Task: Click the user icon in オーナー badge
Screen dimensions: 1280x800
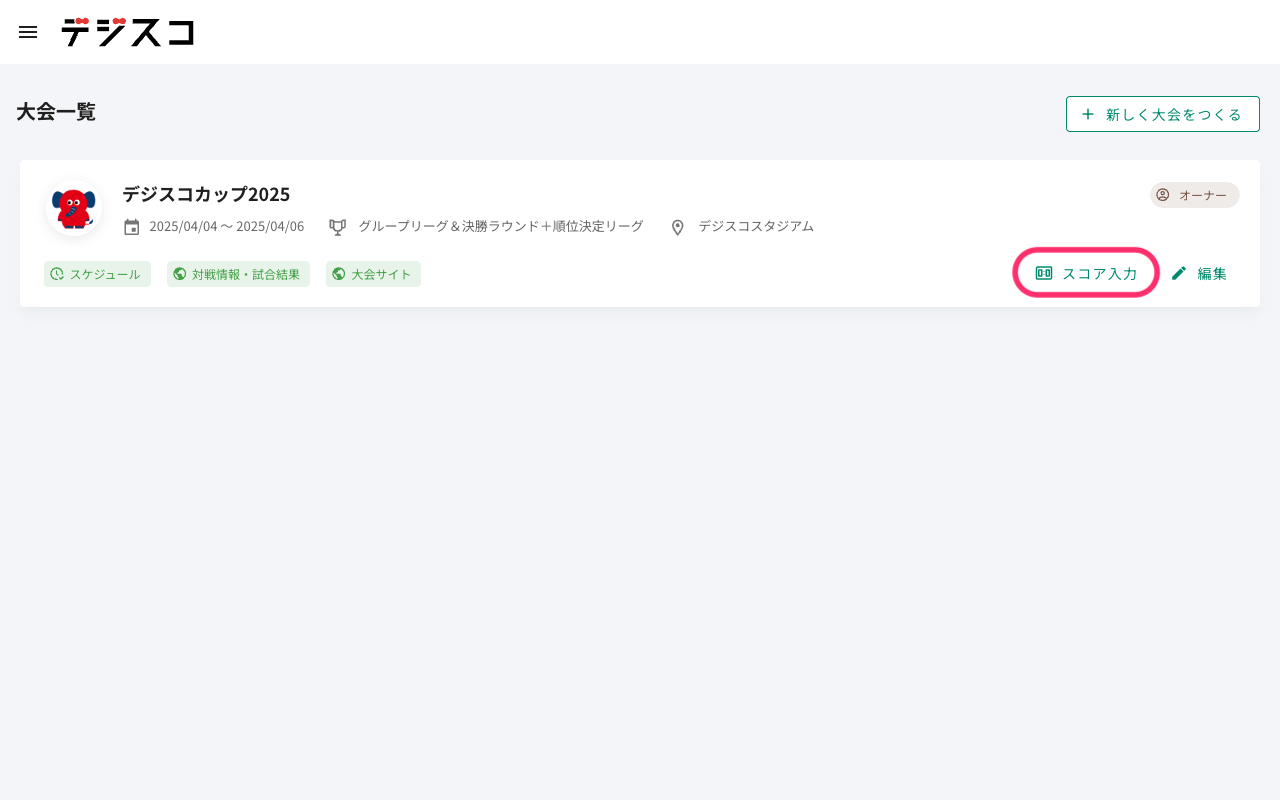Action: coord(1163,195)
